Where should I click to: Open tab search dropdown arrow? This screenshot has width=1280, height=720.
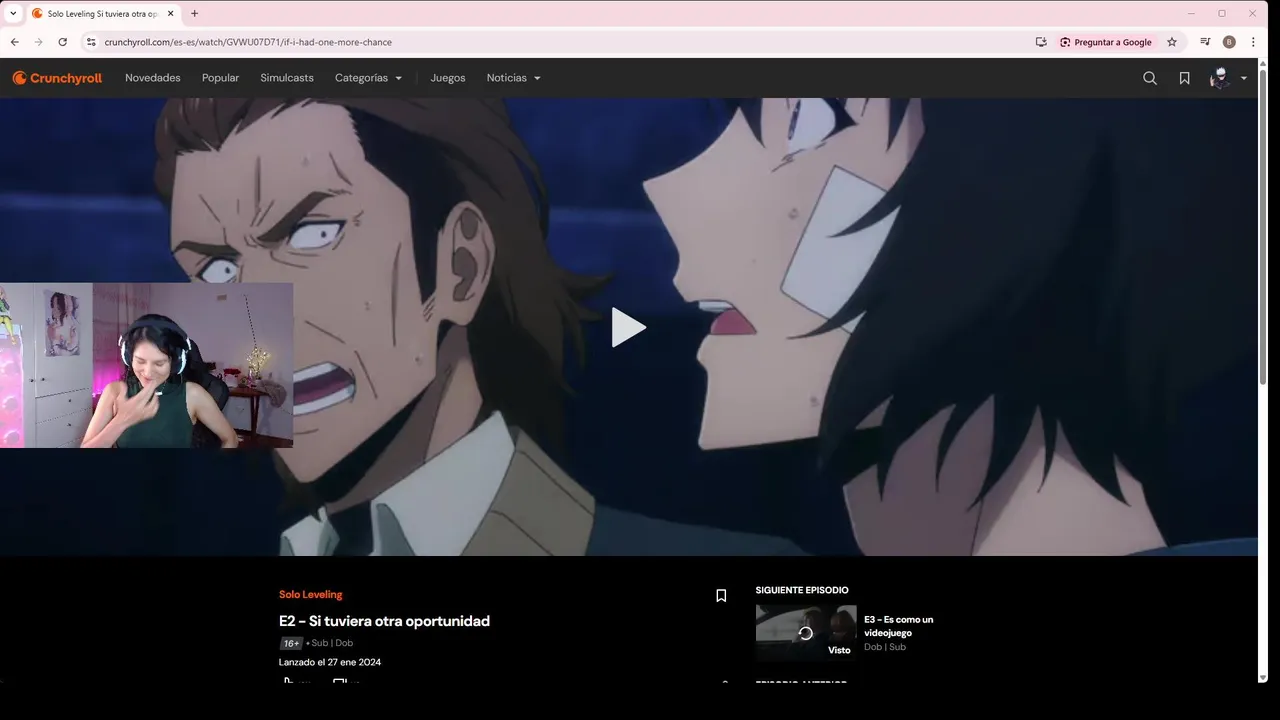[x=13, y=14]
